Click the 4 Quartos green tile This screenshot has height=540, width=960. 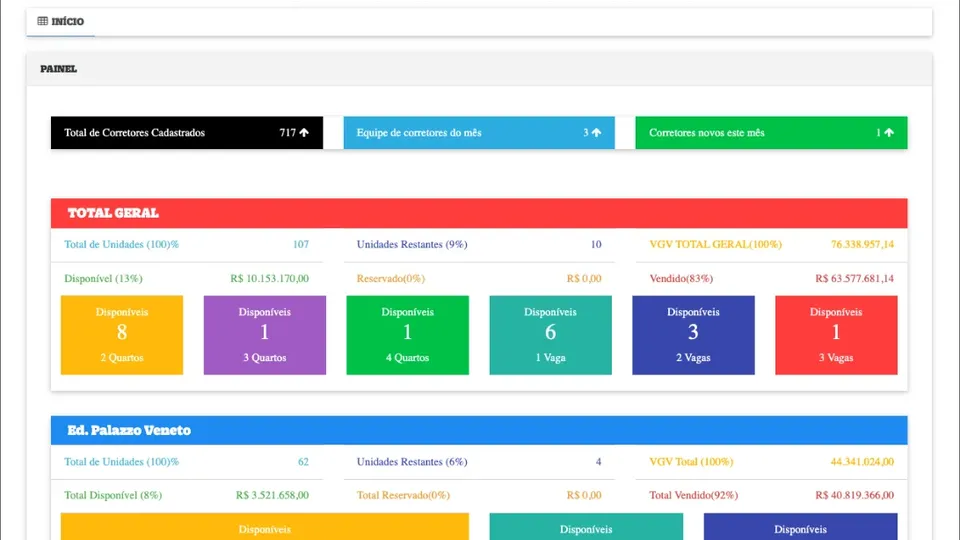point(408,335)
